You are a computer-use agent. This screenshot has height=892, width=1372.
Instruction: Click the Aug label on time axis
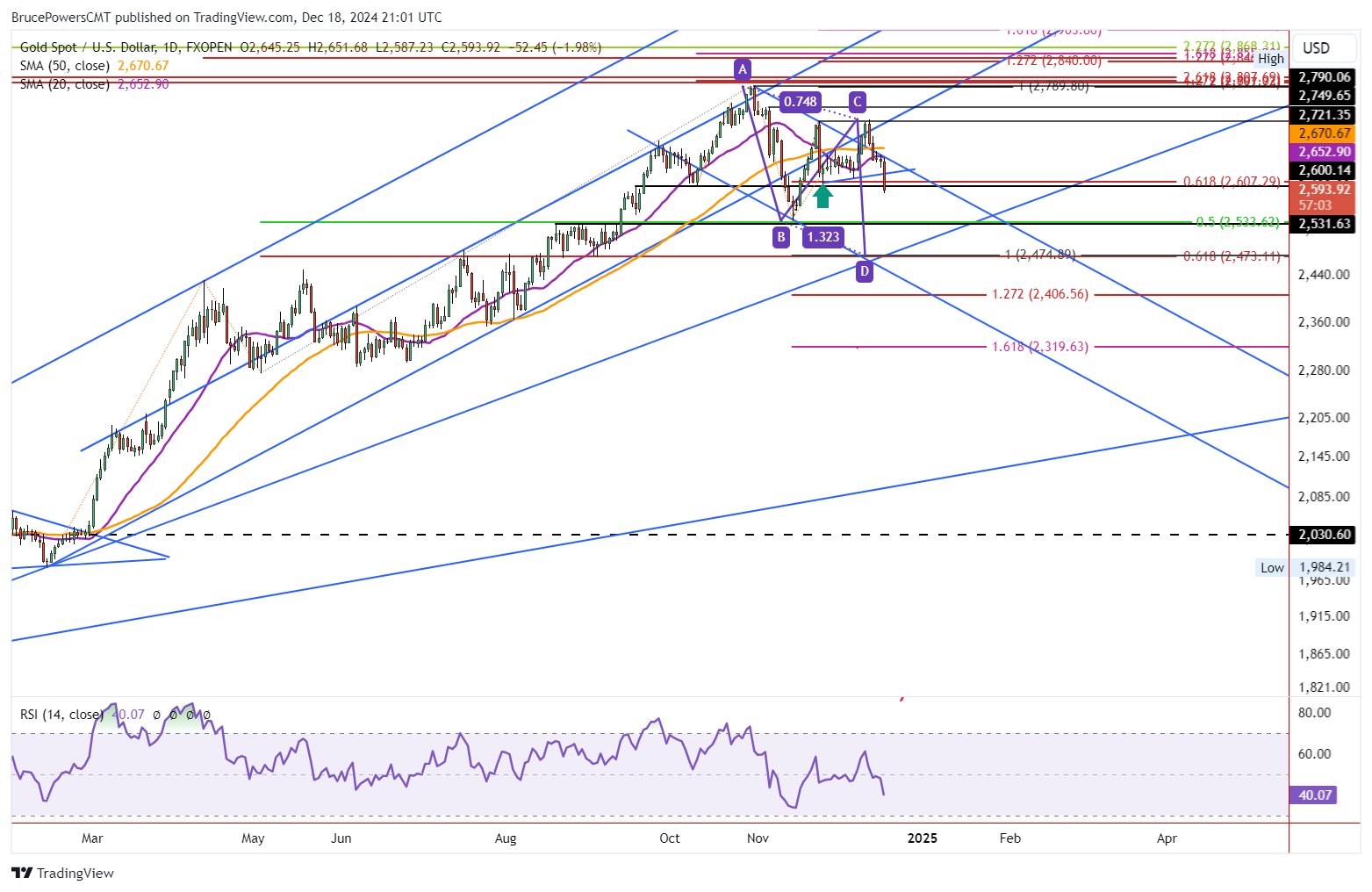pos(506,838)
